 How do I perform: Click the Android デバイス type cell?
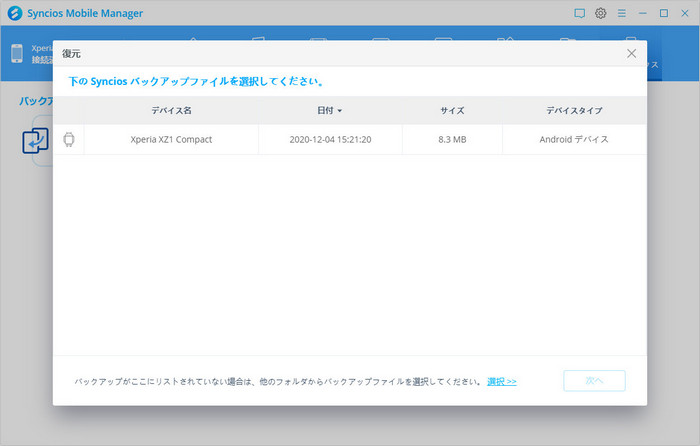(x=574, y=139)
